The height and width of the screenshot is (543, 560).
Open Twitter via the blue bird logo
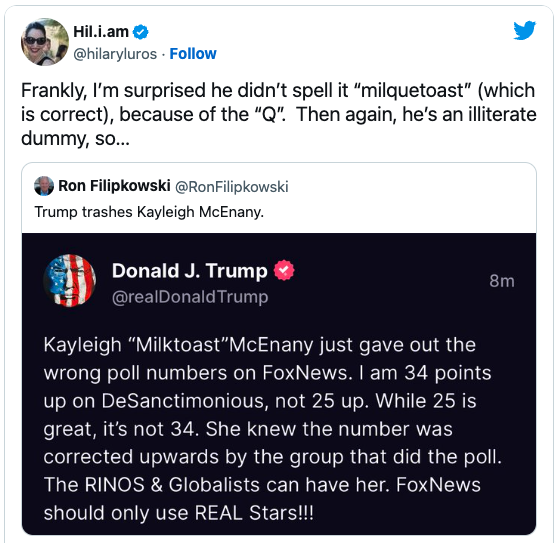click(524, 30)
